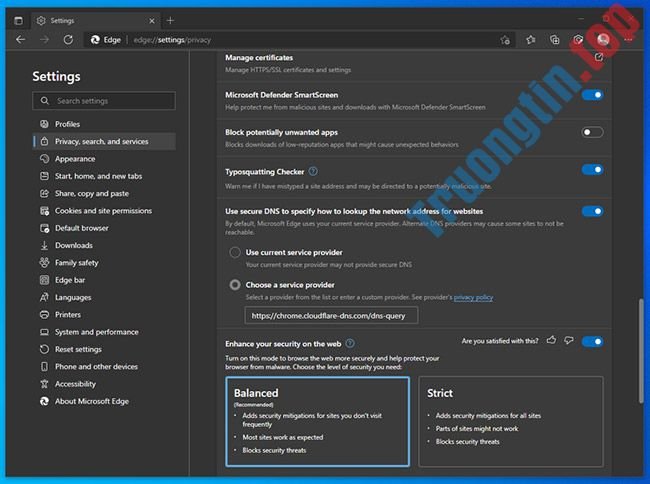650x484 pixels.
Task: Open the tab actions menu icon
Action: click(19, 20)
